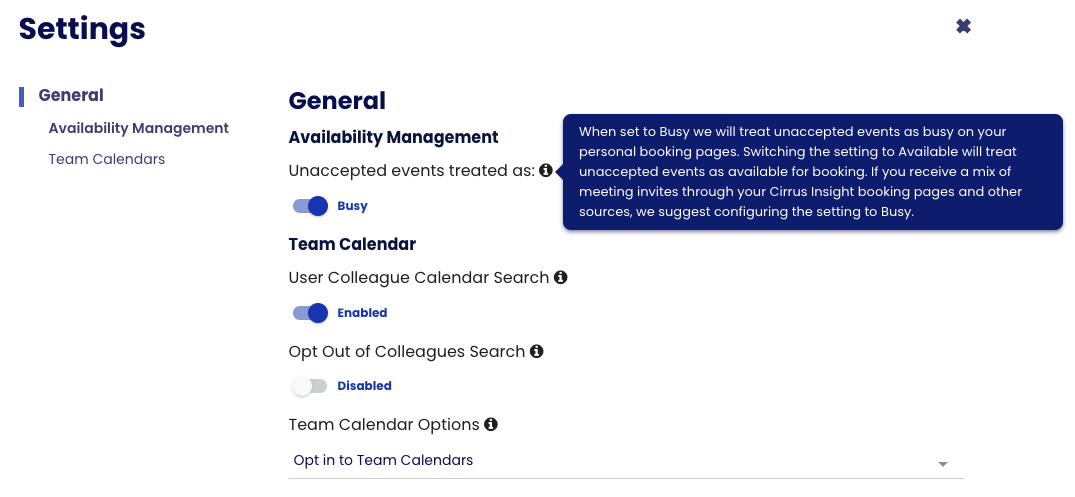Open the Team Calendar Options dropdown arrow
1075x497 pixels.
coord(943,464)
